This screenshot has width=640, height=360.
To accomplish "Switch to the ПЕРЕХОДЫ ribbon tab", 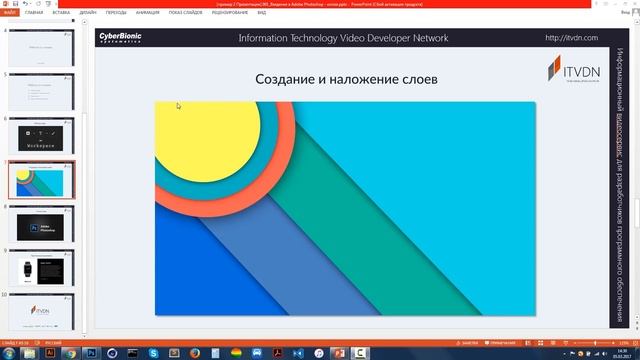I will [116, 13].
